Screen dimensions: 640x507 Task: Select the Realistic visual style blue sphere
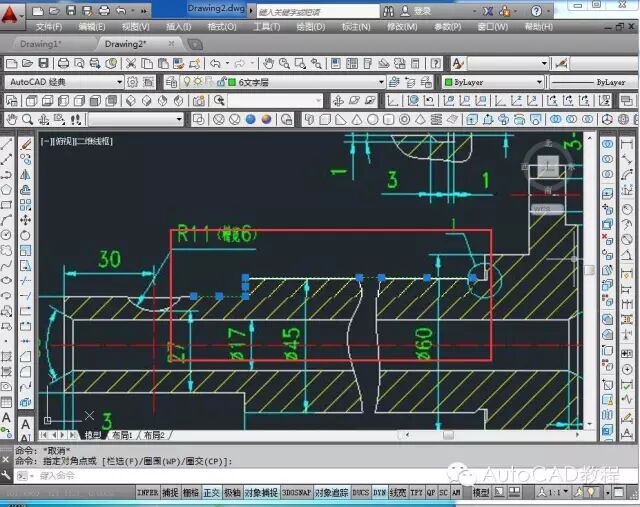click(x=251, y=119)
